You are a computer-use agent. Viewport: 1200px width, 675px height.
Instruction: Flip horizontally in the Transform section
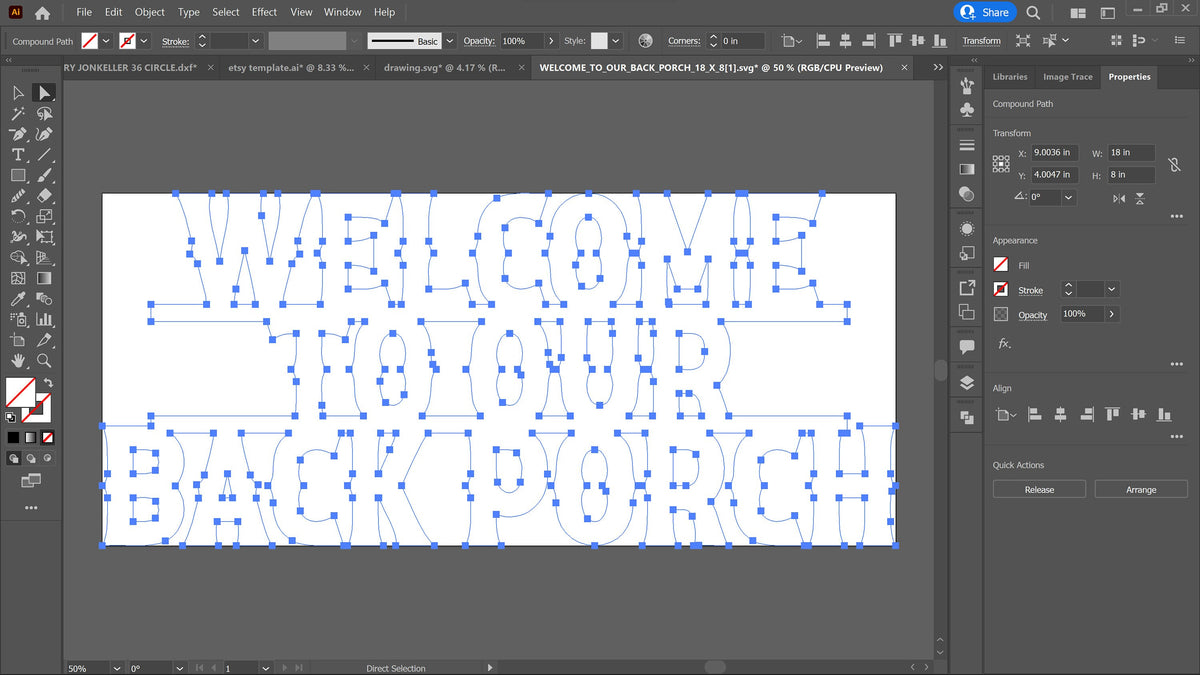(x=1118, y=199)
